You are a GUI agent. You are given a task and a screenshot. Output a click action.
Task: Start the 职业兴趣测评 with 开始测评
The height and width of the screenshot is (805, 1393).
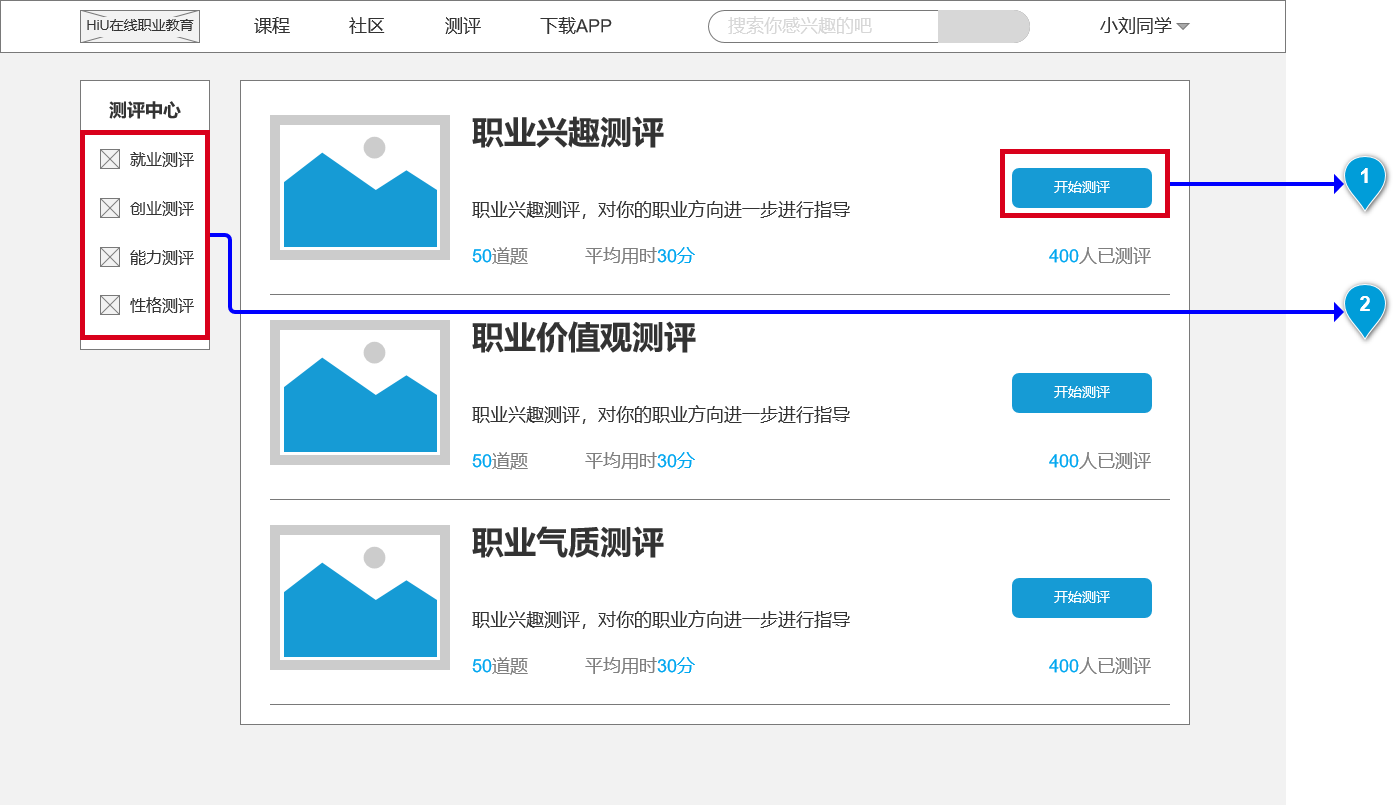(1082, 188)
